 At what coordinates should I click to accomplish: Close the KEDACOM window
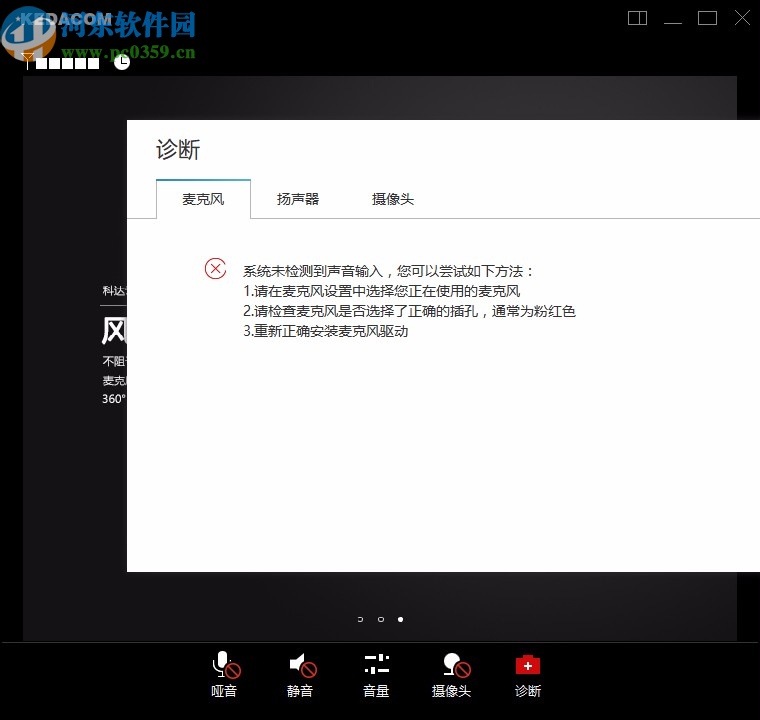click(x=742, y=18)
